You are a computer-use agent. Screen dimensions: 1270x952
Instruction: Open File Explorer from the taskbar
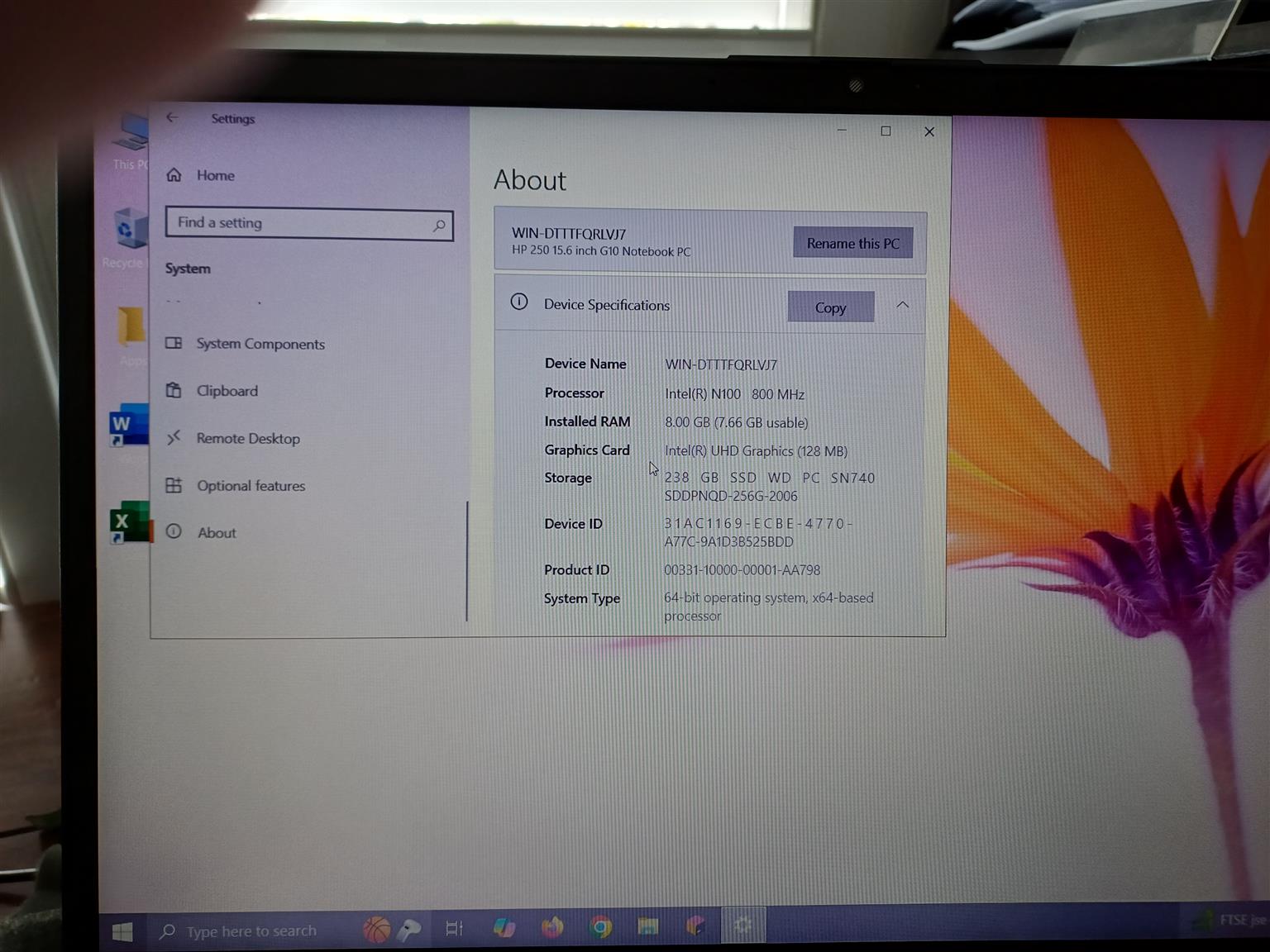(648, 927)
